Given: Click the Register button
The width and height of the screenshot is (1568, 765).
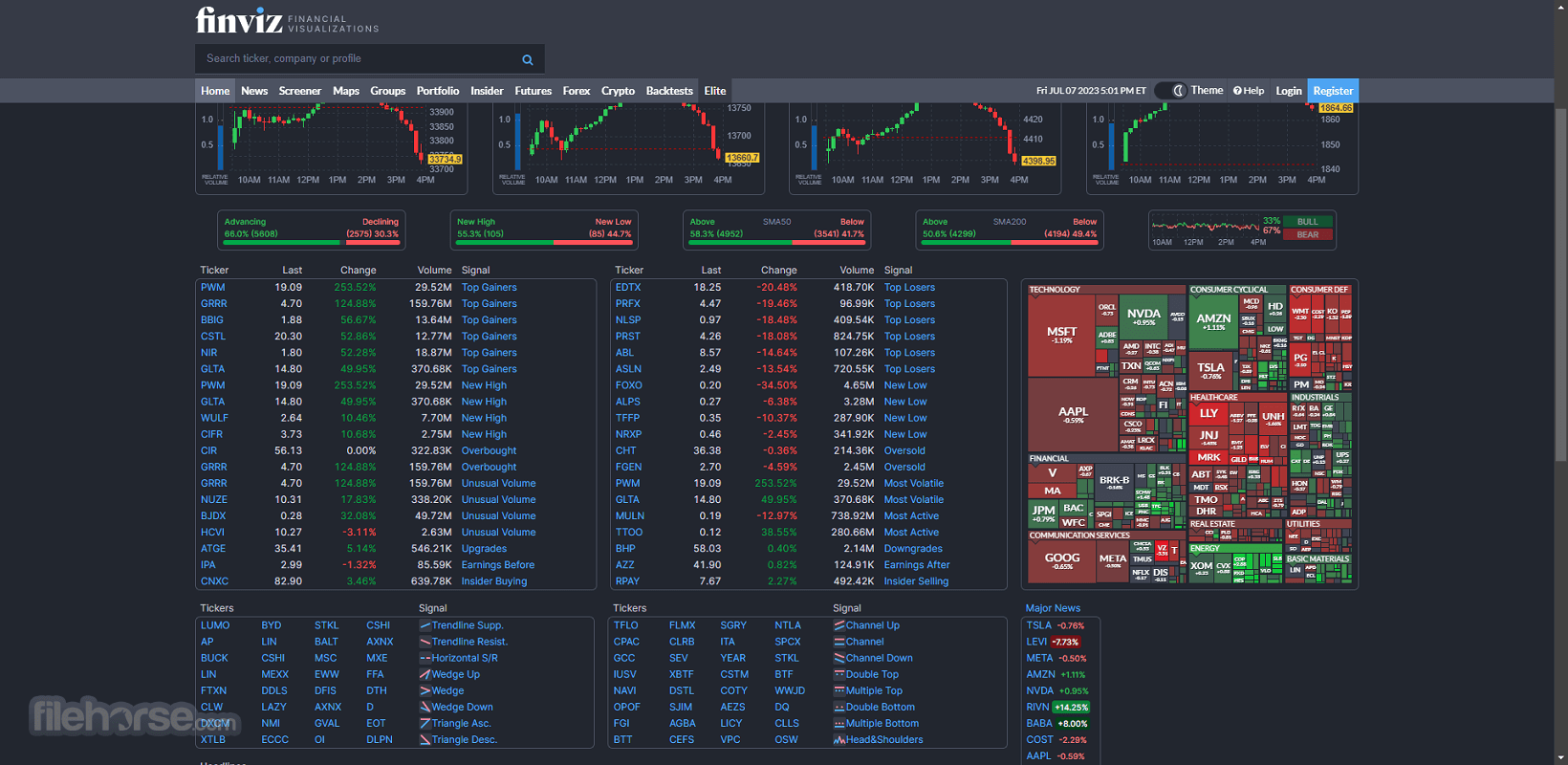Looking at the screenshot, I should click(x=1333, y=91).
